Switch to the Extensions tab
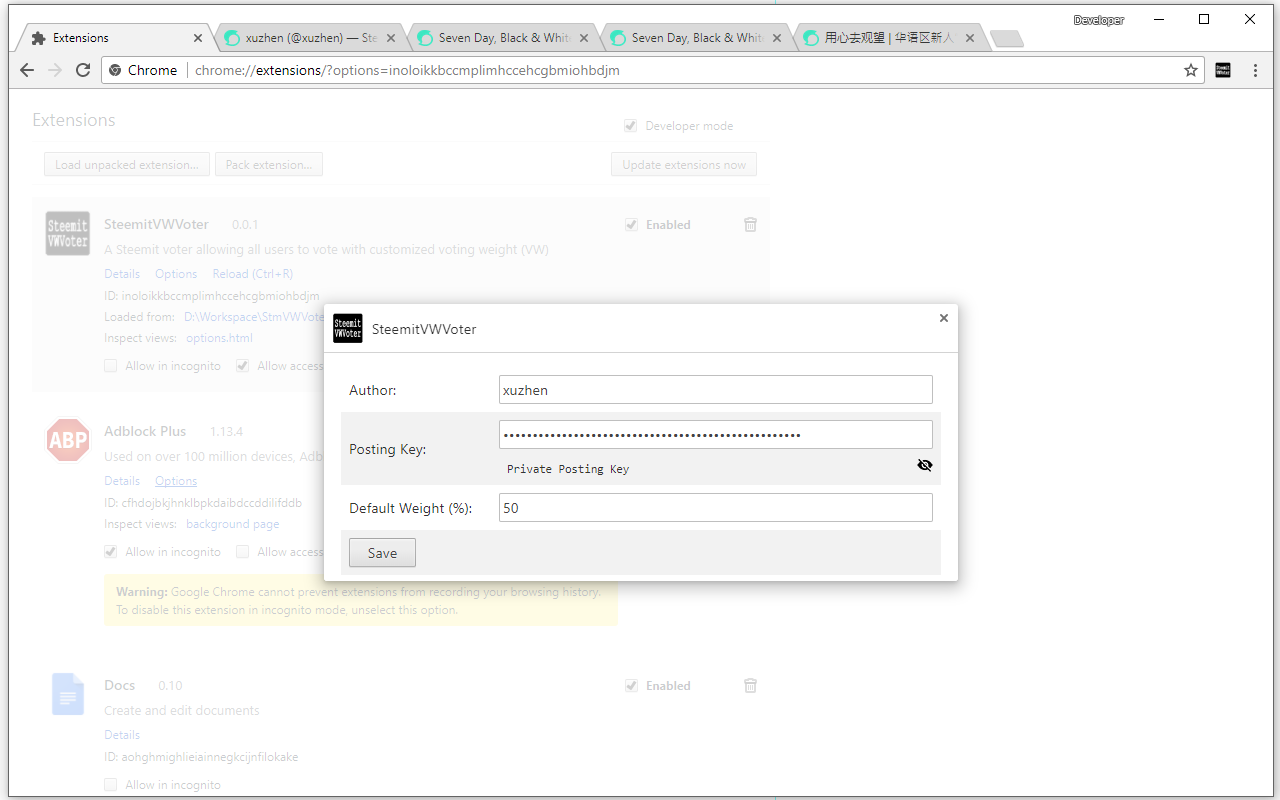This screenshot has height=800, width=1280. pyautogui.click(x=114, y=38)
